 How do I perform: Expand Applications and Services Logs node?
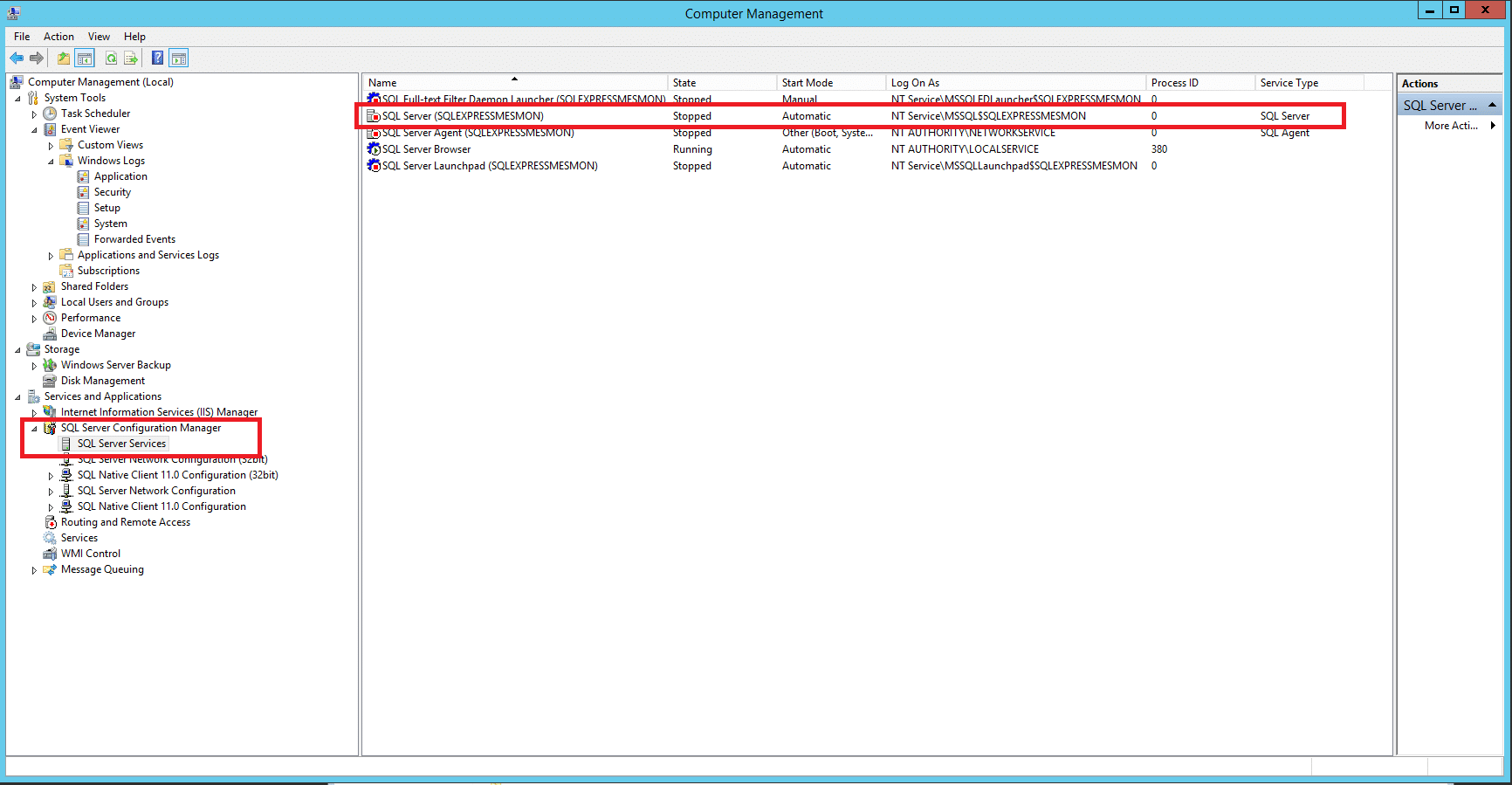tap(51, 256)
